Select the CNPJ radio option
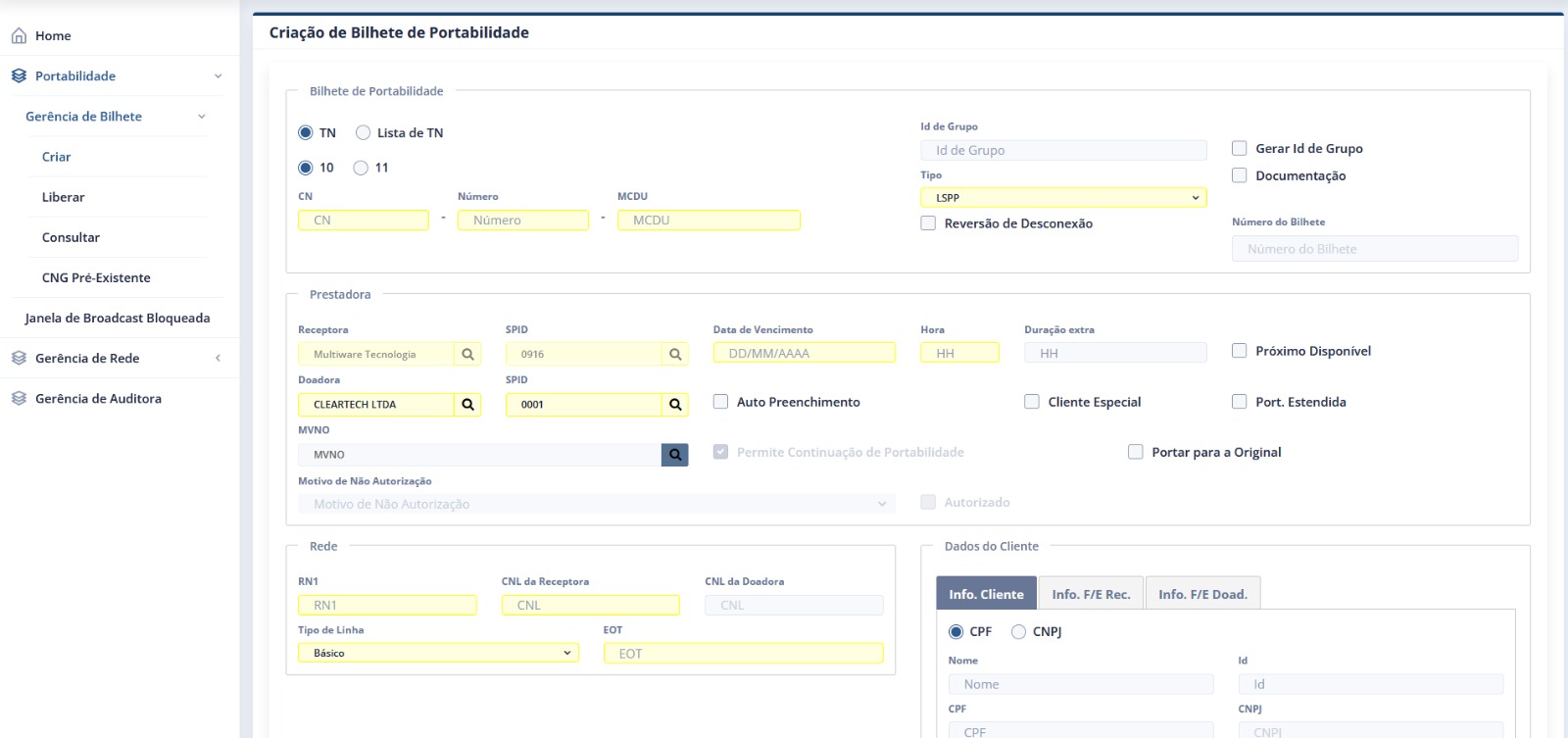Screen dimensions: 1568x738 [1019, 632]
